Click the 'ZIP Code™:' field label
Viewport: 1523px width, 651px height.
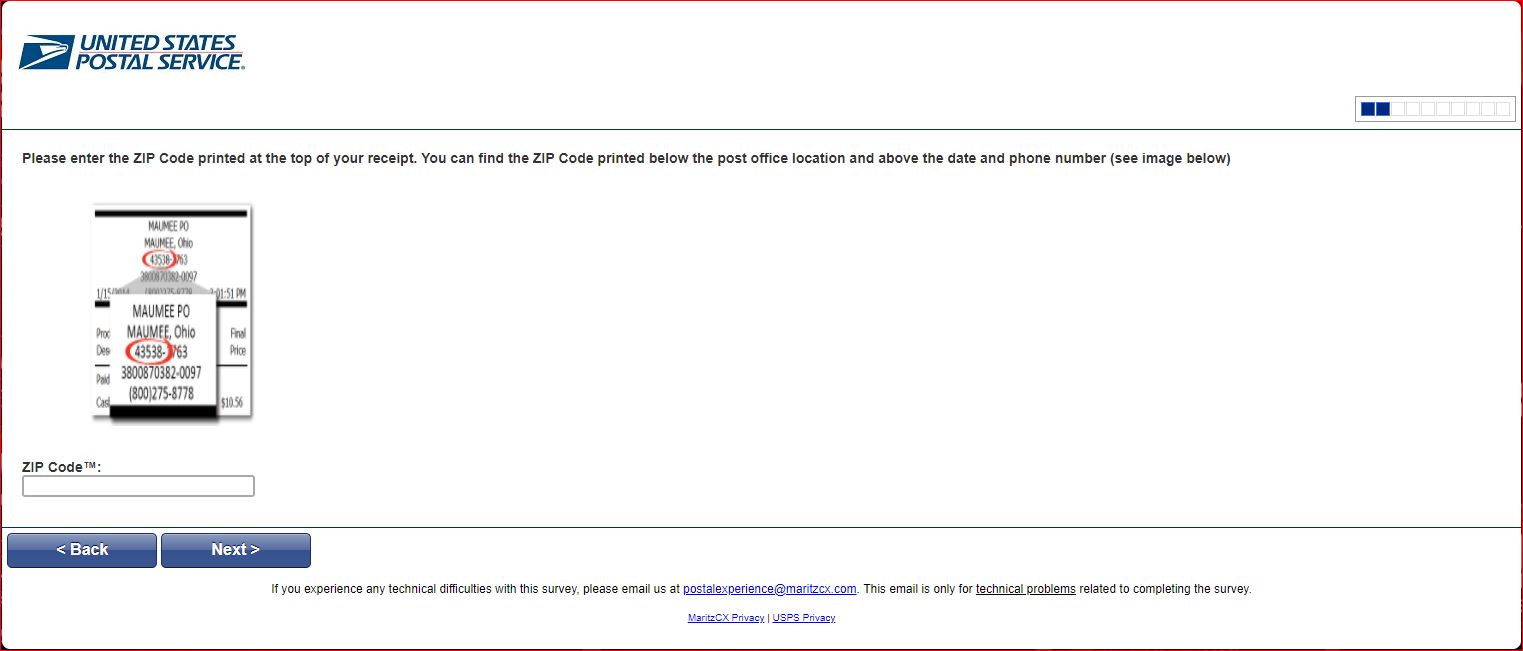click(x=62, y=467)
